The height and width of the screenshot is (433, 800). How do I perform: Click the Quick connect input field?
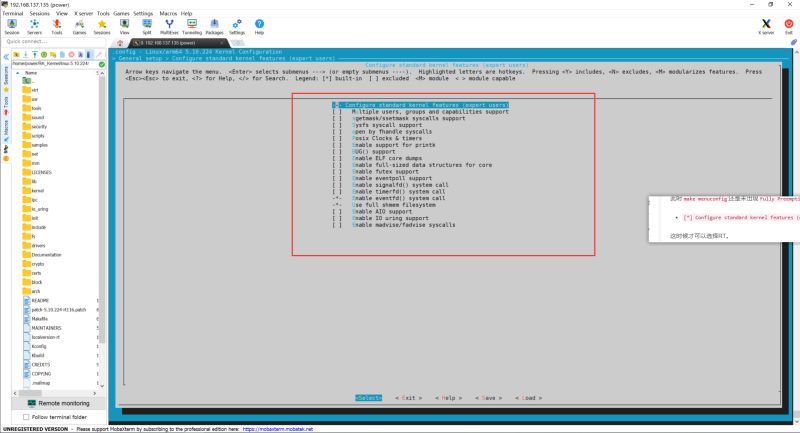point(54,41)
